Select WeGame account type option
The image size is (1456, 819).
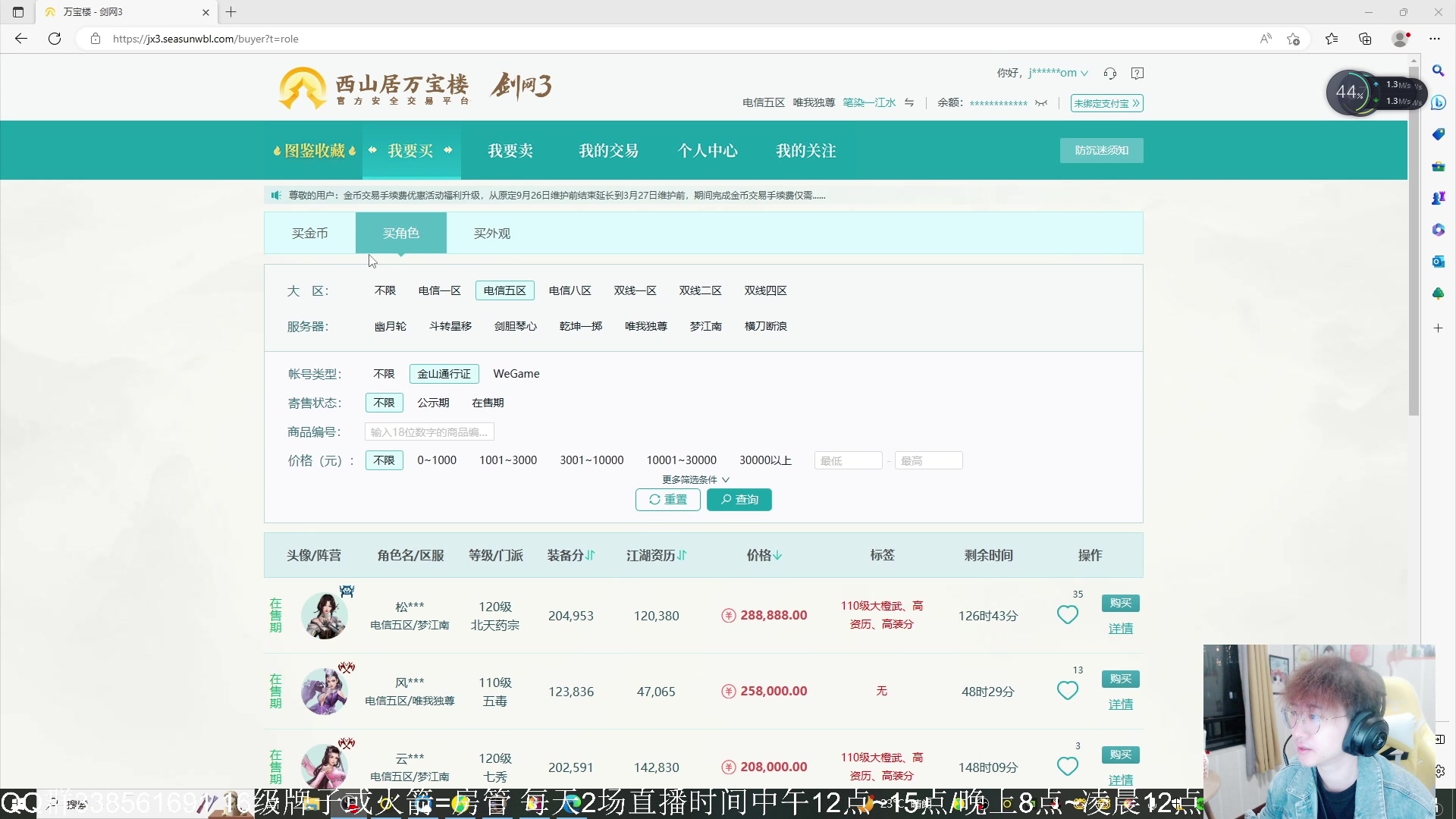click(516, 374)
